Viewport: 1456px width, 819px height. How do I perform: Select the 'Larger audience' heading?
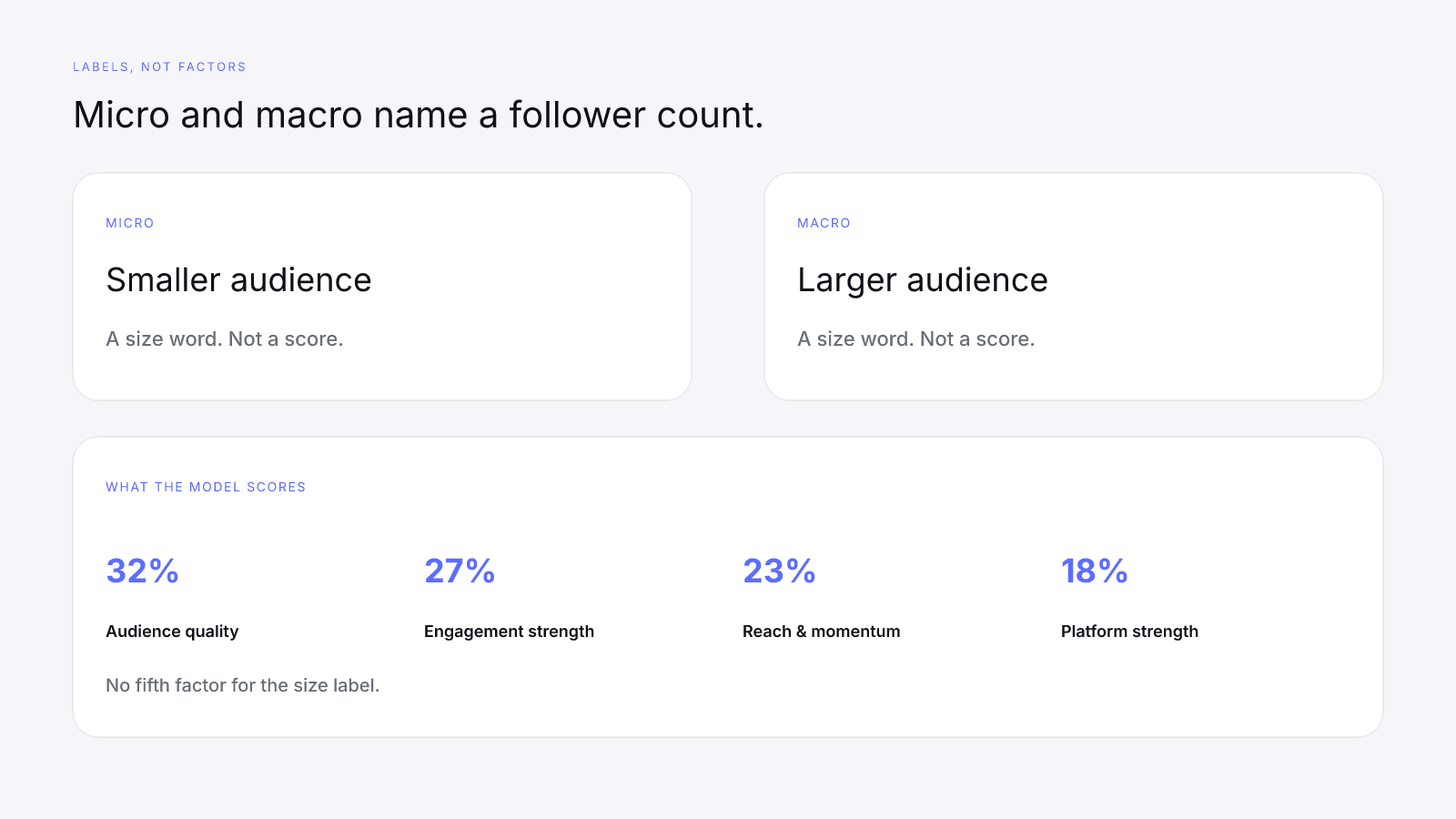click(x=923, y=280)
